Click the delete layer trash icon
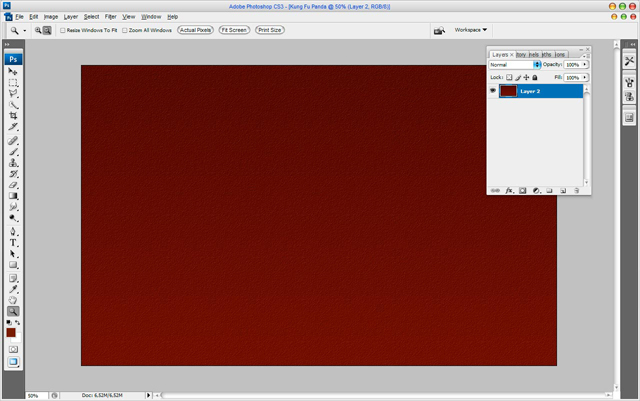 pos(576,191)
